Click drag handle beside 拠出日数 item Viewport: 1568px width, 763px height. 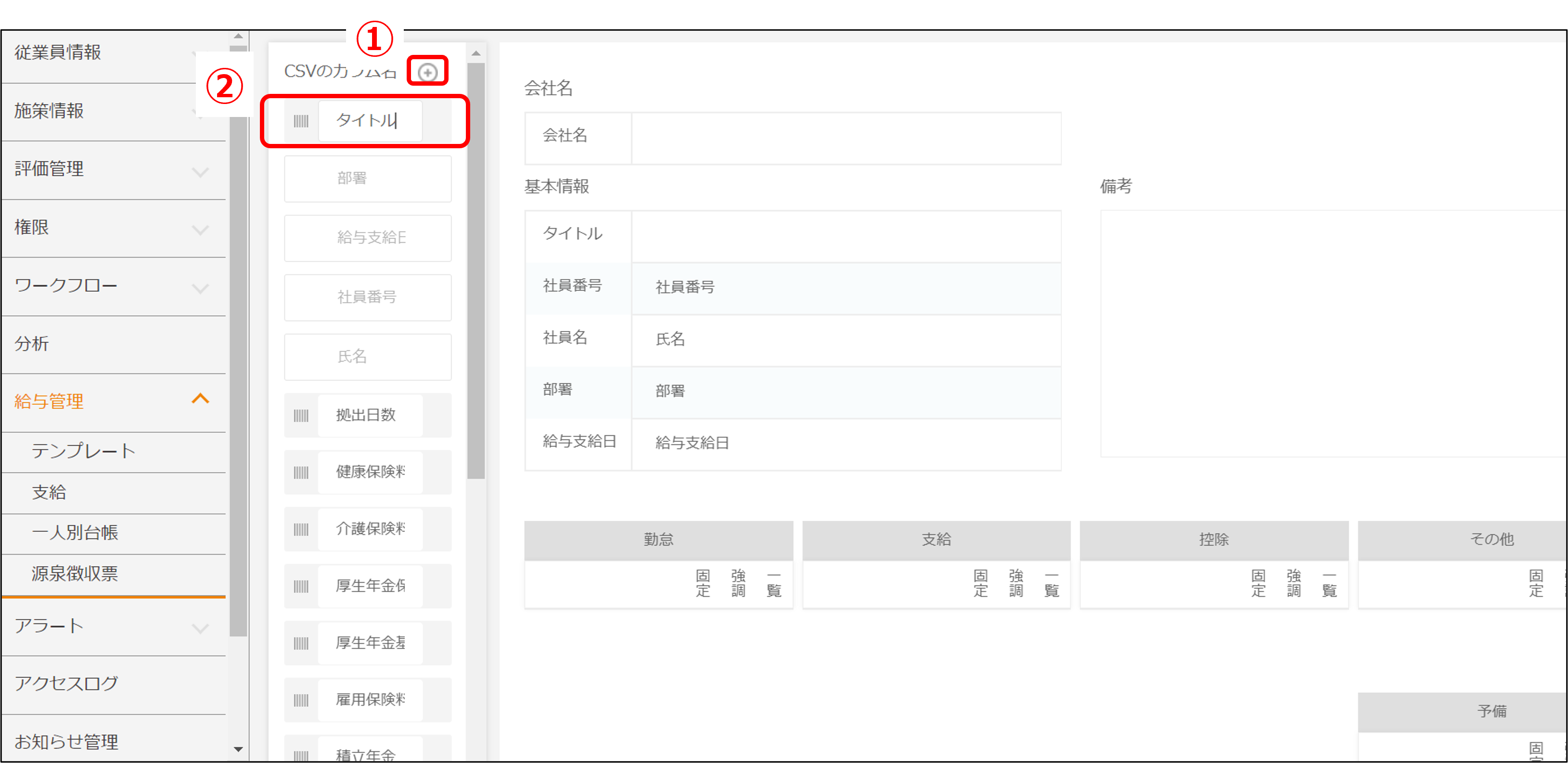tap(301, 416)
